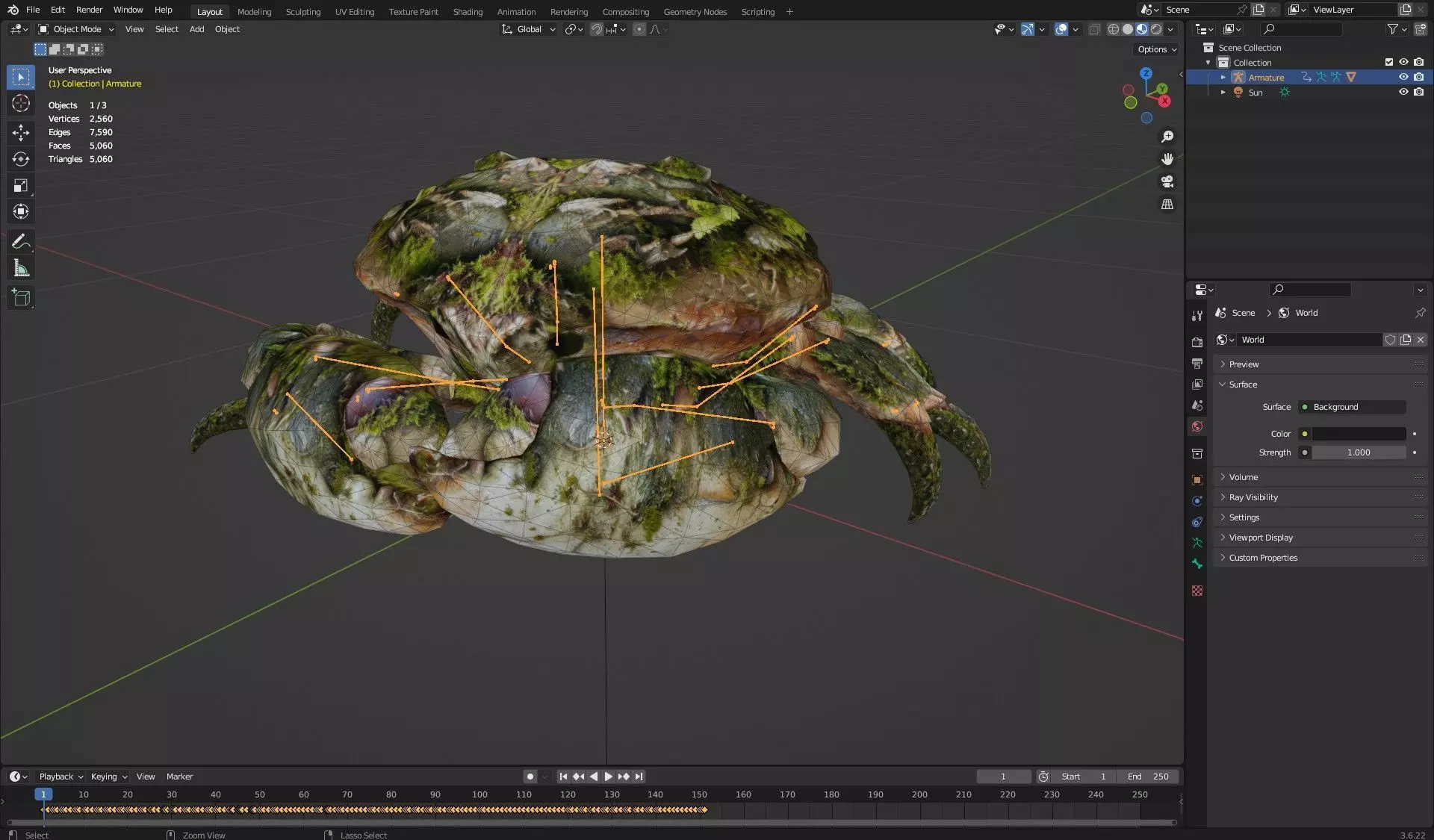
Task: Select the Rotate tool
Action: click(21, 159)
